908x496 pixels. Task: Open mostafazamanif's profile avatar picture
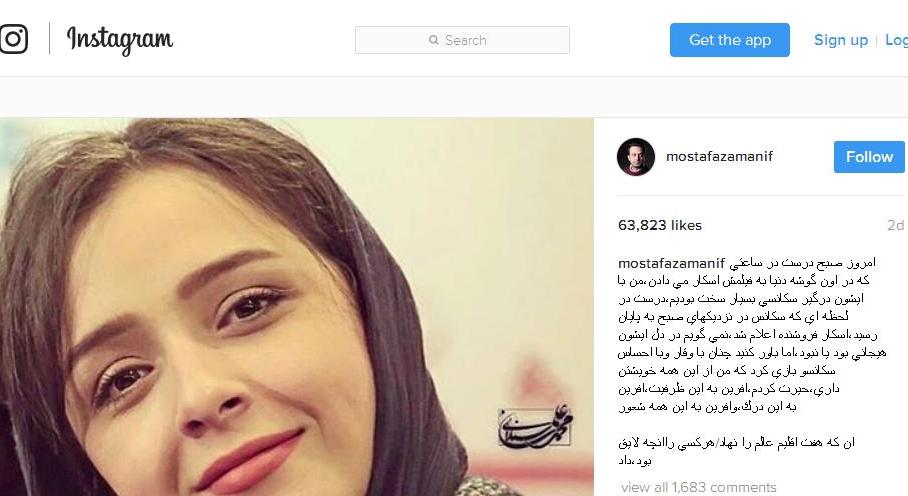(635, 157)
